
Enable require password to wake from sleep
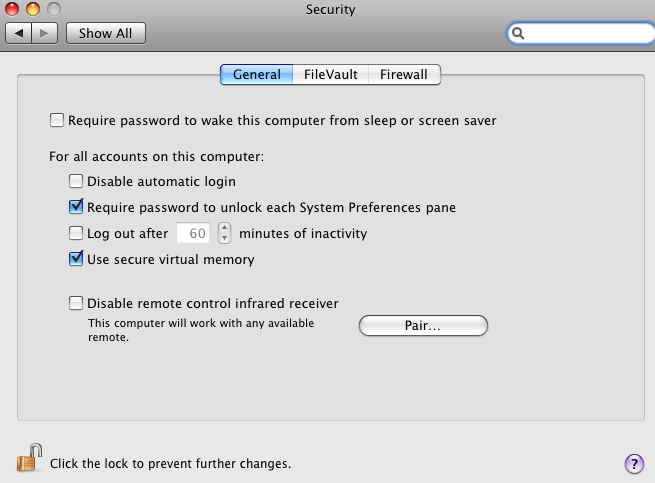56,121
